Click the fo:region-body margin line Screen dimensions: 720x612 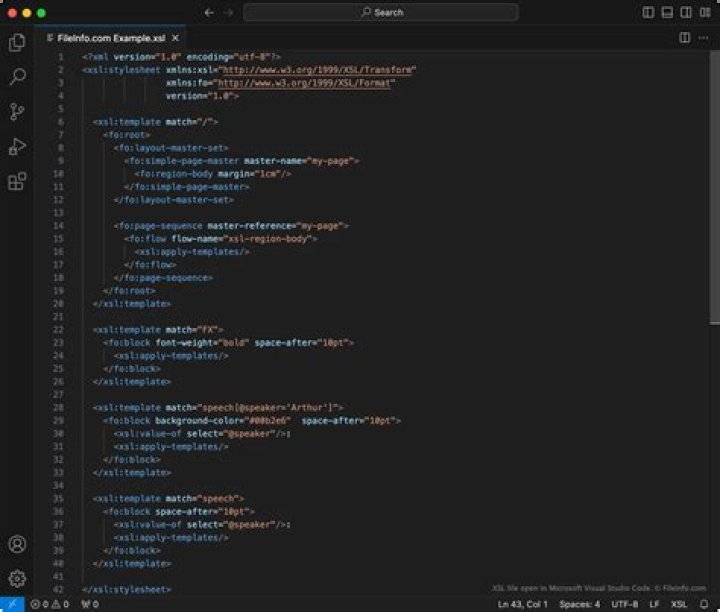tap(213, 174)
